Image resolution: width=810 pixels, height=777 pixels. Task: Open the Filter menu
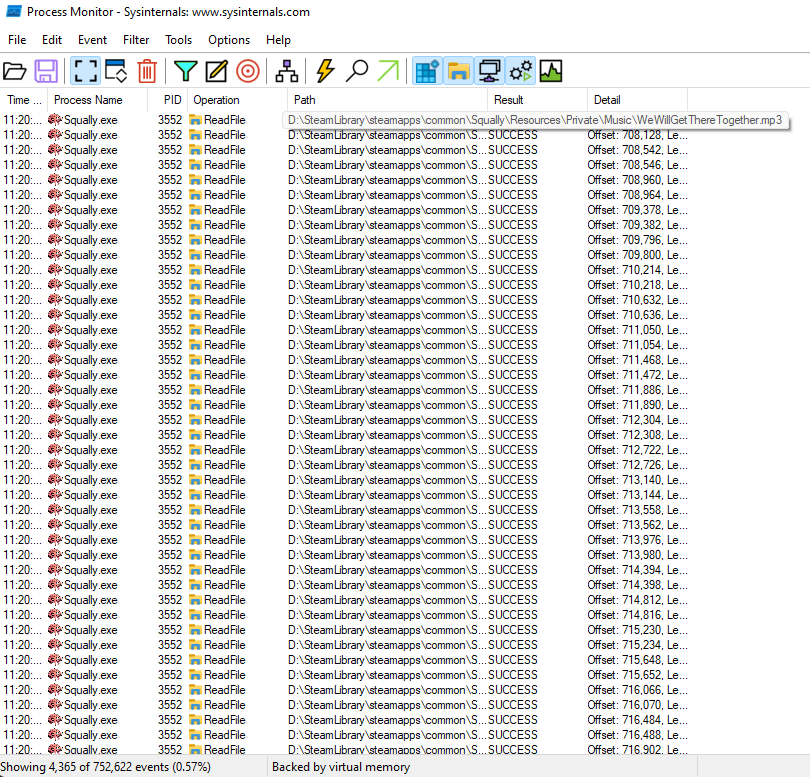[x=136, y=40]
